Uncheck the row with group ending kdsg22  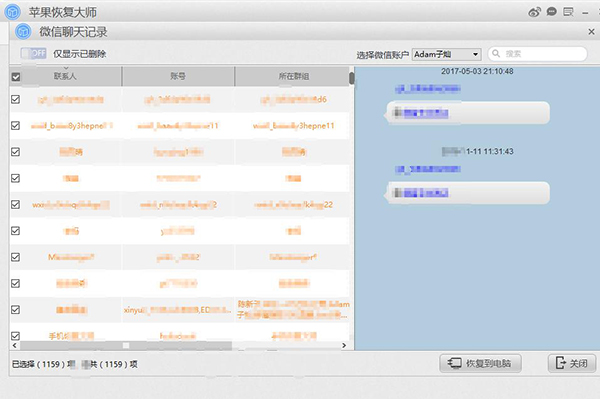pos(15,204)
